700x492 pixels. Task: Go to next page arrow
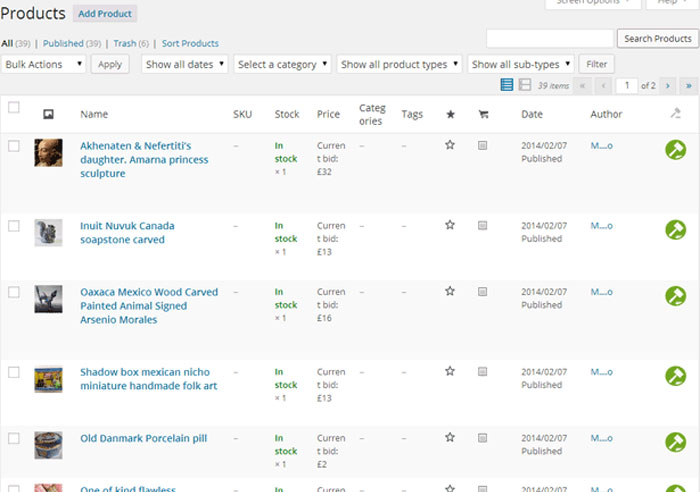coord(669,86)
